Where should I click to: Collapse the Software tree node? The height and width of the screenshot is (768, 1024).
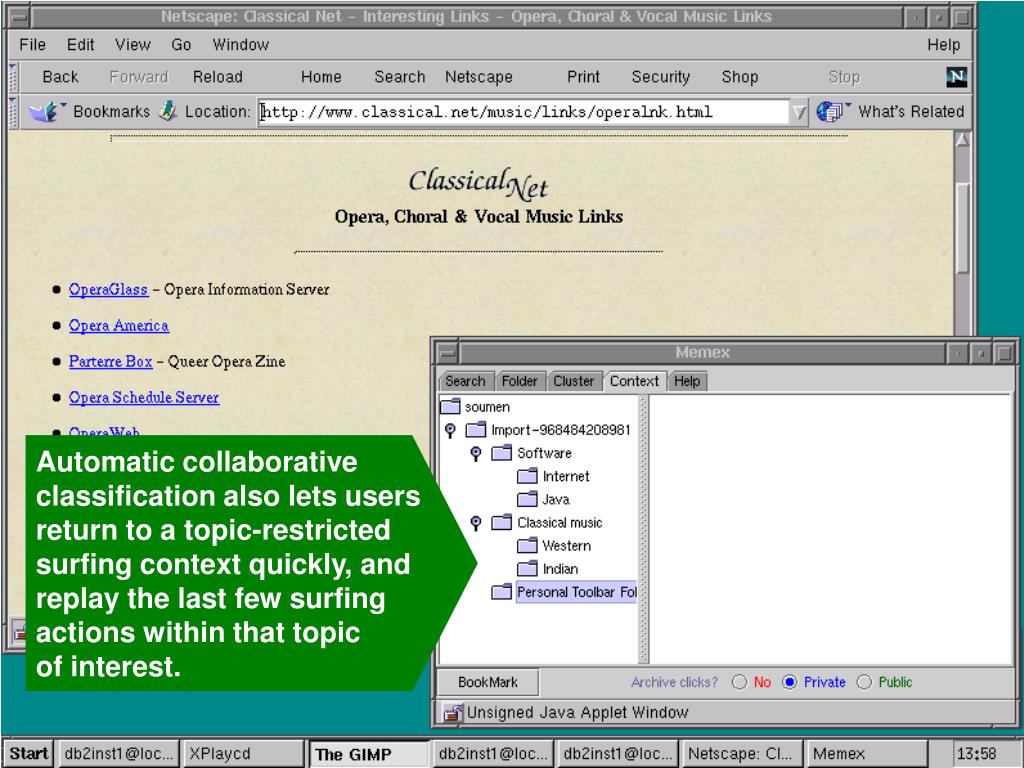(475, 453)
